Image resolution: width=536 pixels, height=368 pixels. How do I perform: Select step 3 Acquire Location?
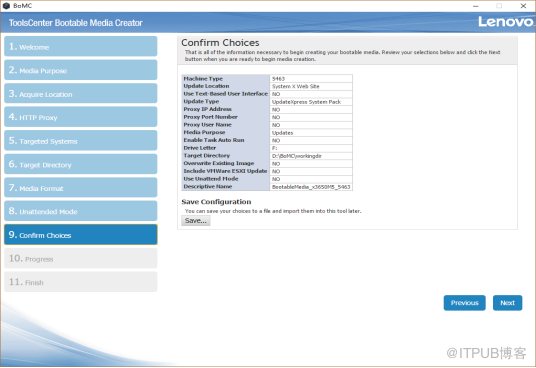click(x=81, y=94)
